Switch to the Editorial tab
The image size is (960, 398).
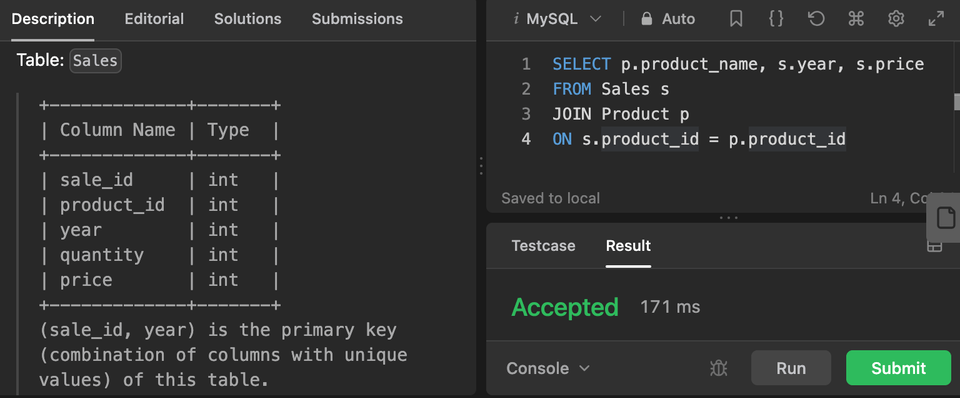click(x=154, y=19)
